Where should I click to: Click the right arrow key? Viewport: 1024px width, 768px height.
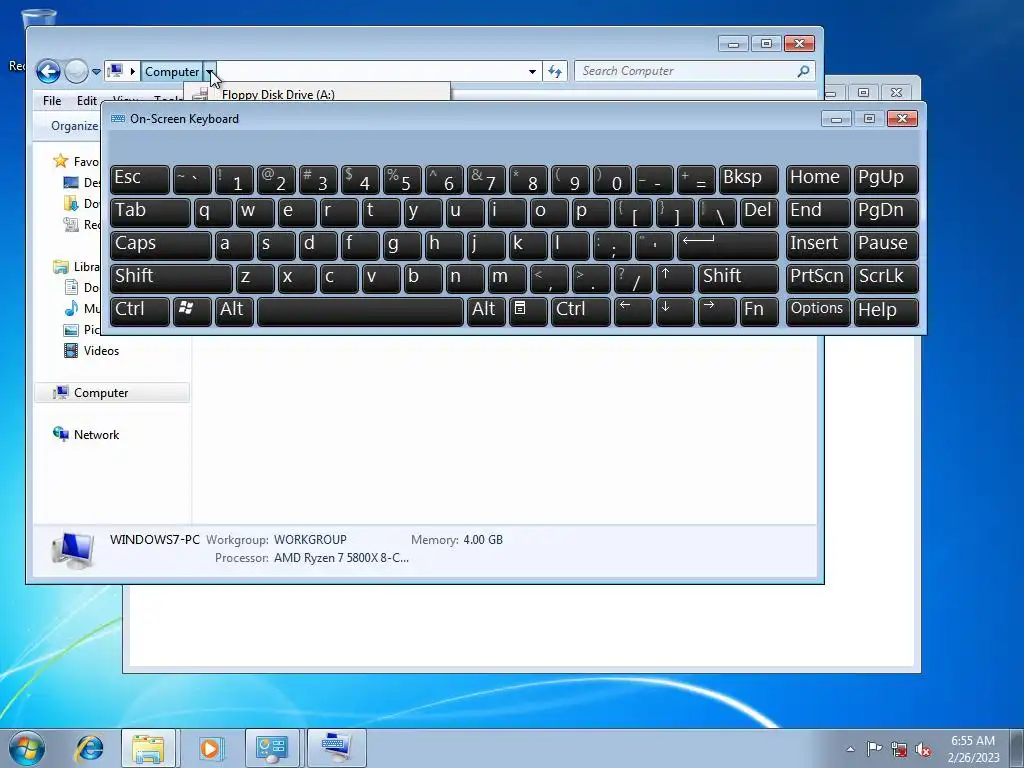[x=717, y=311]
